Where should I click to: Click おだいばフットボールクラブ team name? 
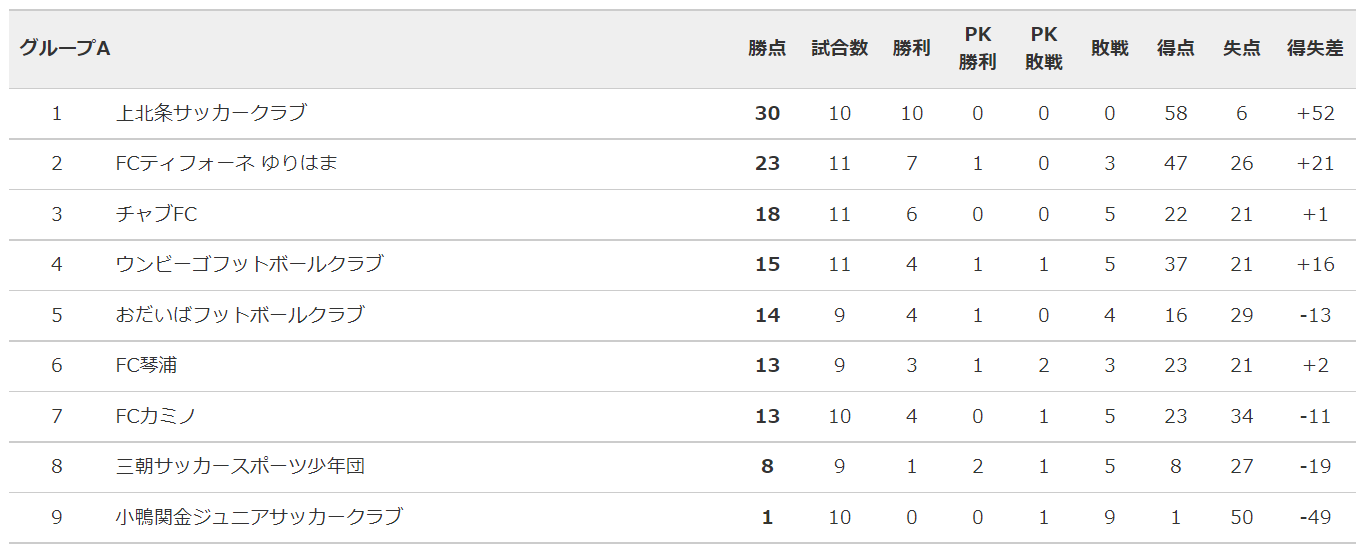[240, 315]
